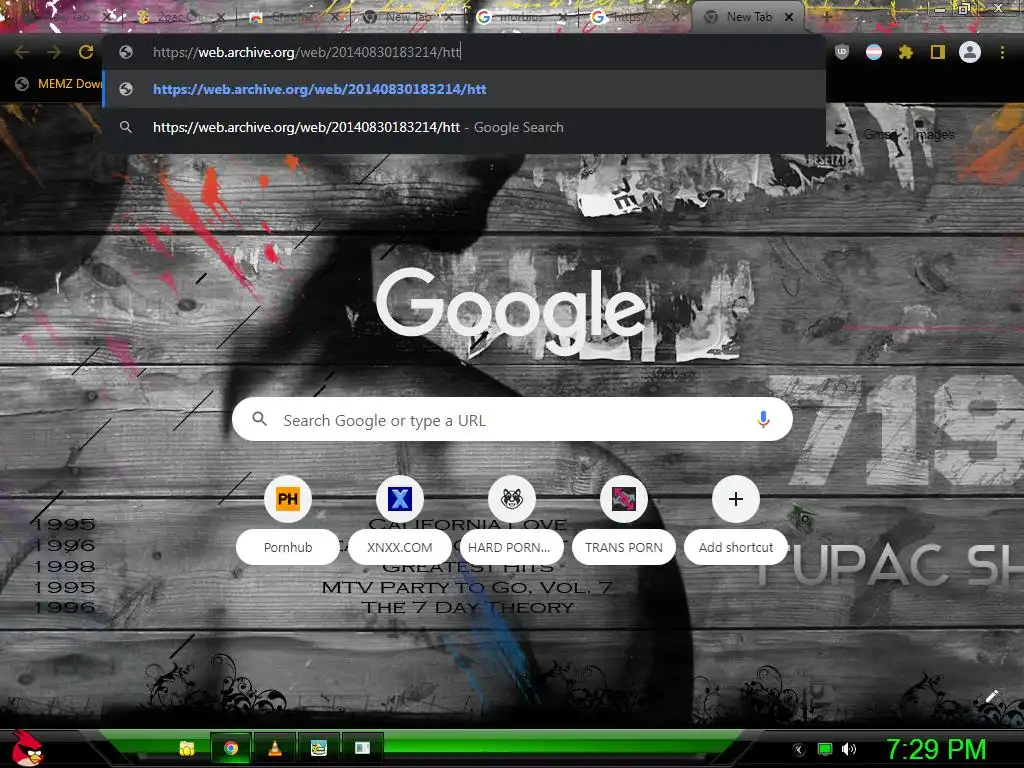Viewport: 1024px width, 768px height.
Task: Open the Gmail link
Action: pos(880,135)
